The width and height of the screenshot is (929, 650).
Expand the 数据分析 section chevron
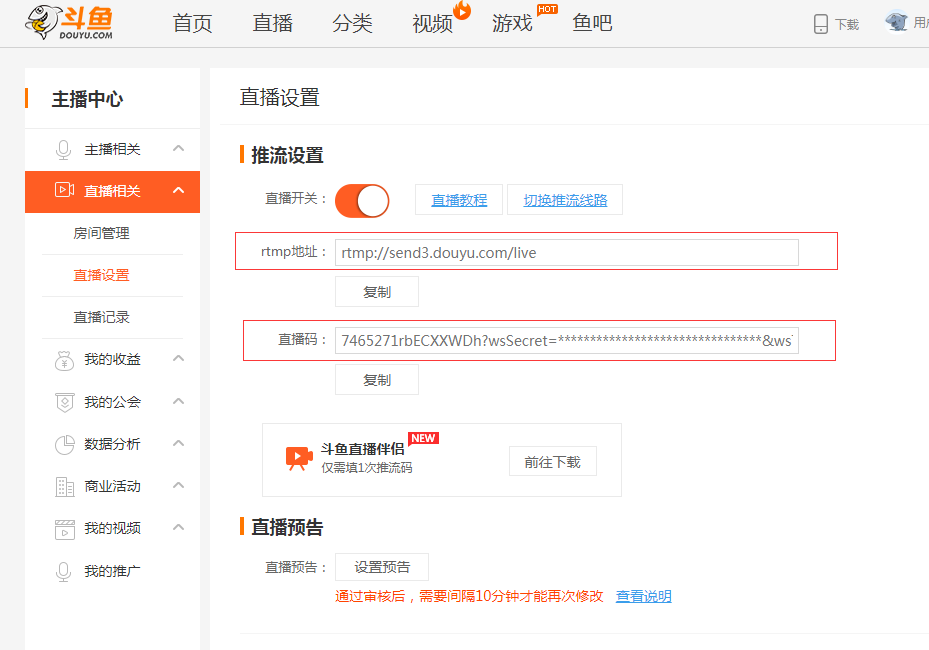click(x=179, y=443)
